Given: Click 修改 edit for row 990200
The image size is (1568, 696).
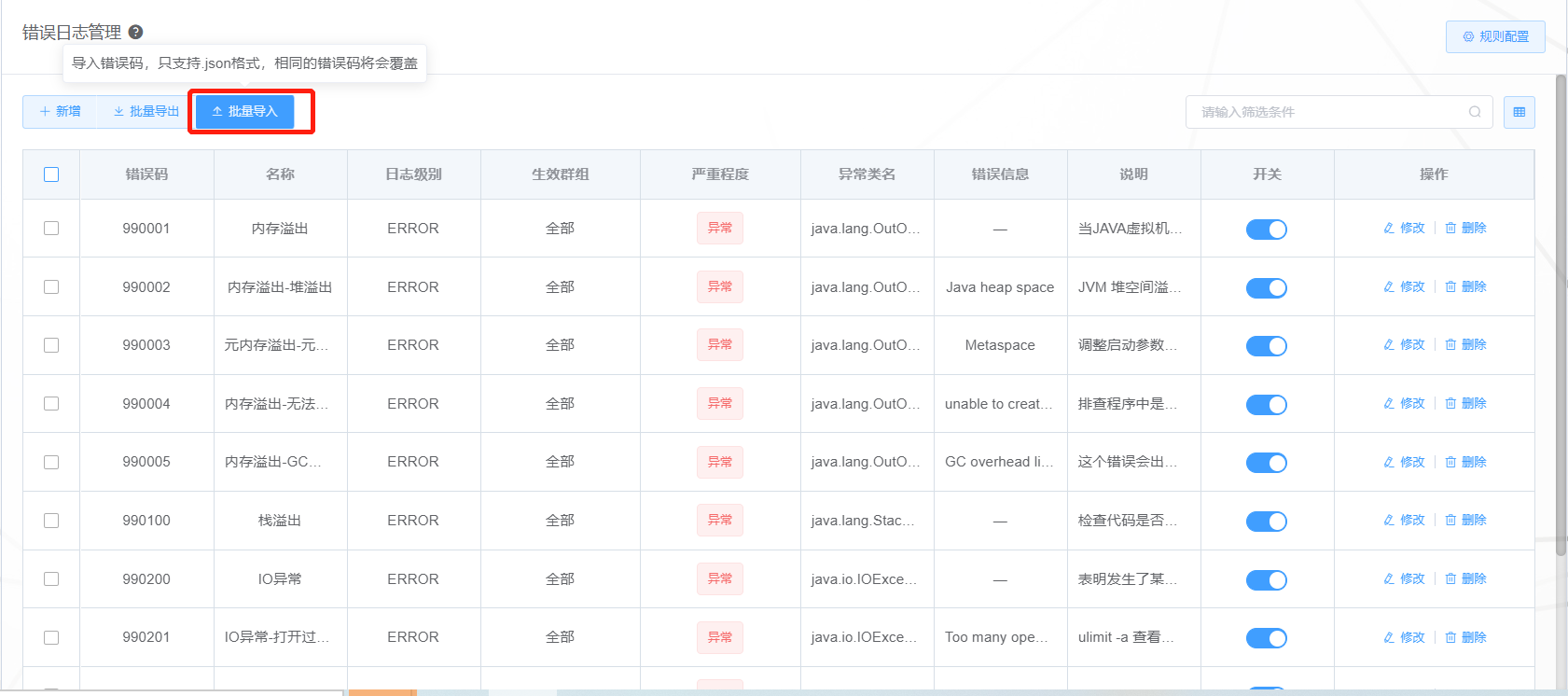Looking at the screenshot, I should [1404, 578].
